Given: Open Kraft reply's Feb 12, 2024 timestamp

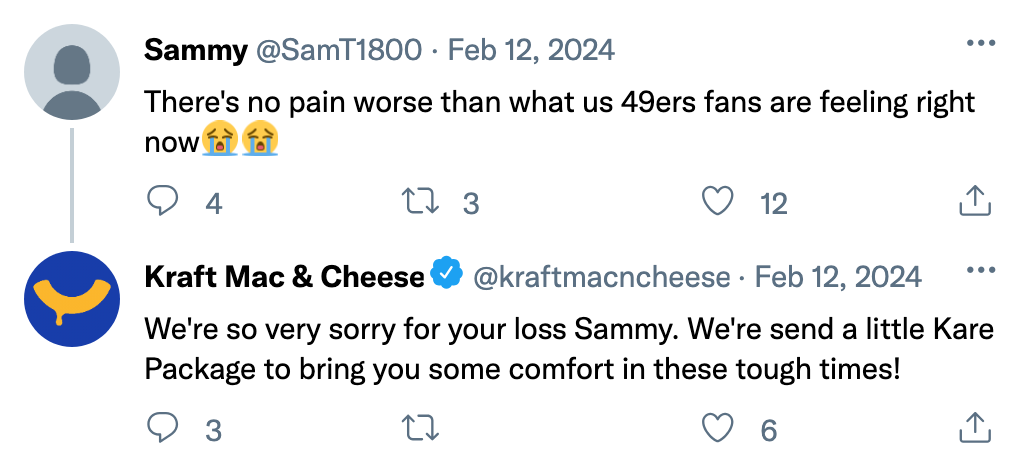Looking at the screenshot, I should click(838, 277).
